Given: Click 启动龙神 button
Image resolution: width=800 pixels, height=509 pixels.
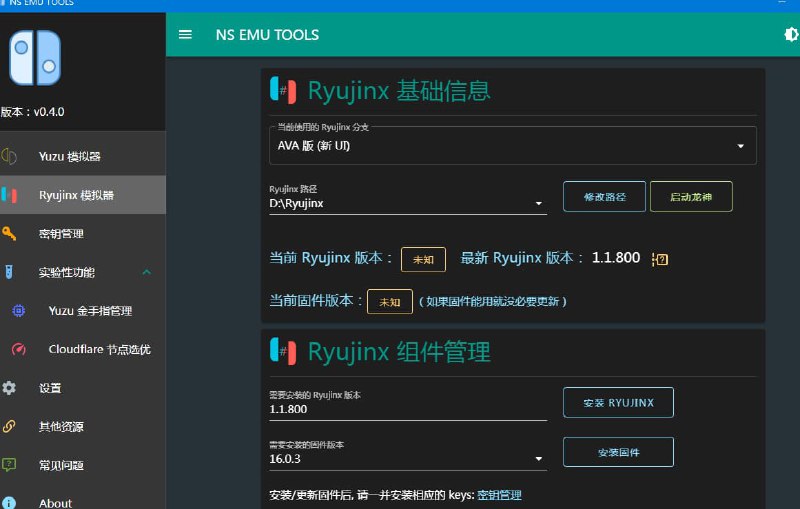Looking at the screenshot, I should [x=691, y=196].
